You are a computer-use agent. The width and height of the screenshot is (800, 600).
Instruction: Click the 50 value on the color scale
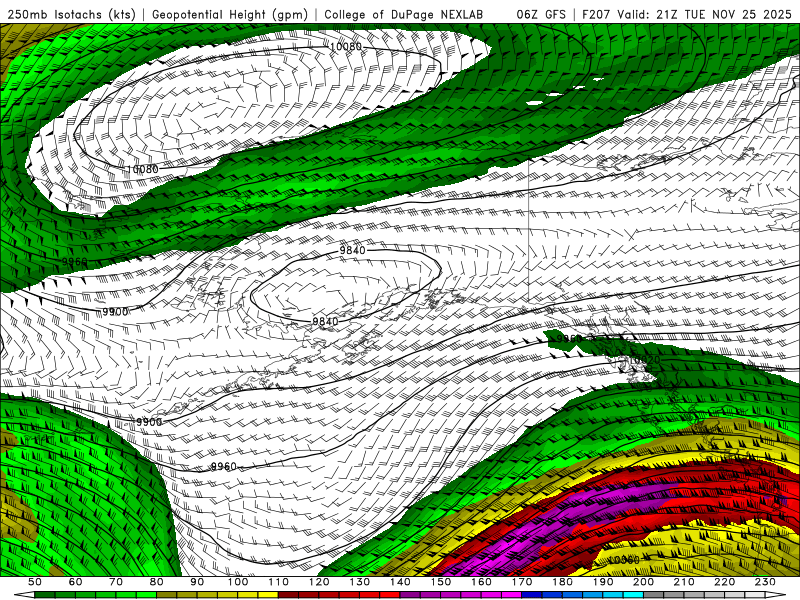click(x=35, y=582)
